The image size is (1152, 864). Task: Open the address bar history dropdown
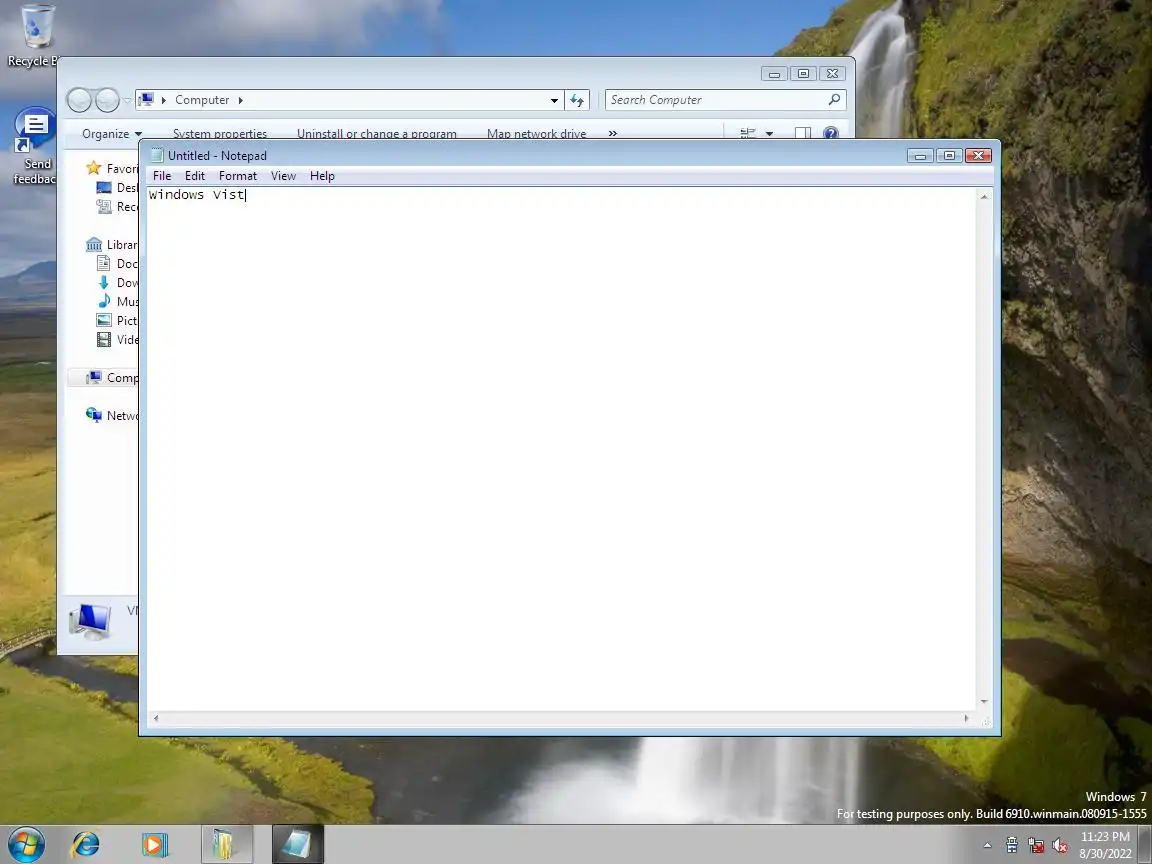pyautogui.click(x=555, y=101)
